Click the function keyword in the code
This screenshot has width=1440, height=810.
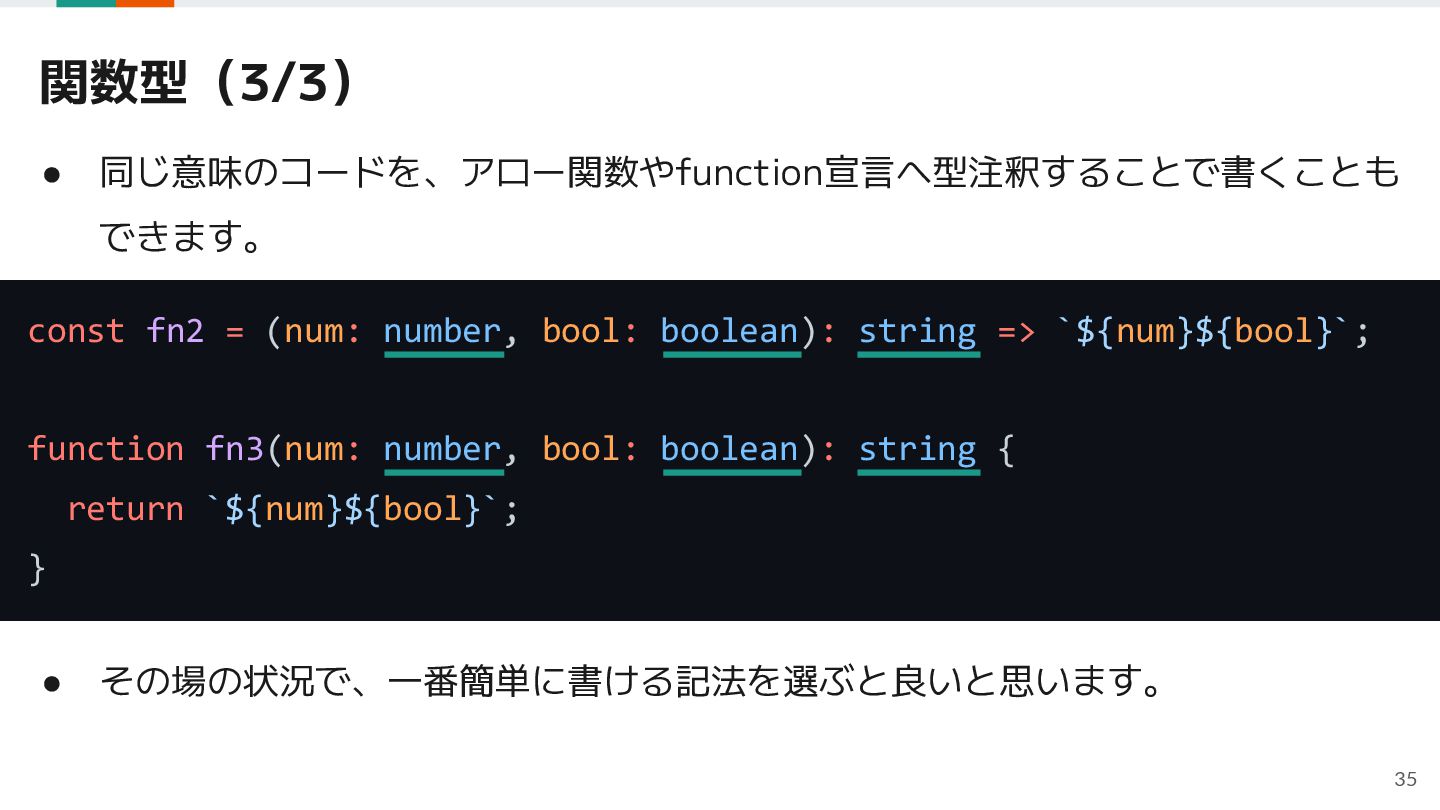pos(106,449)
